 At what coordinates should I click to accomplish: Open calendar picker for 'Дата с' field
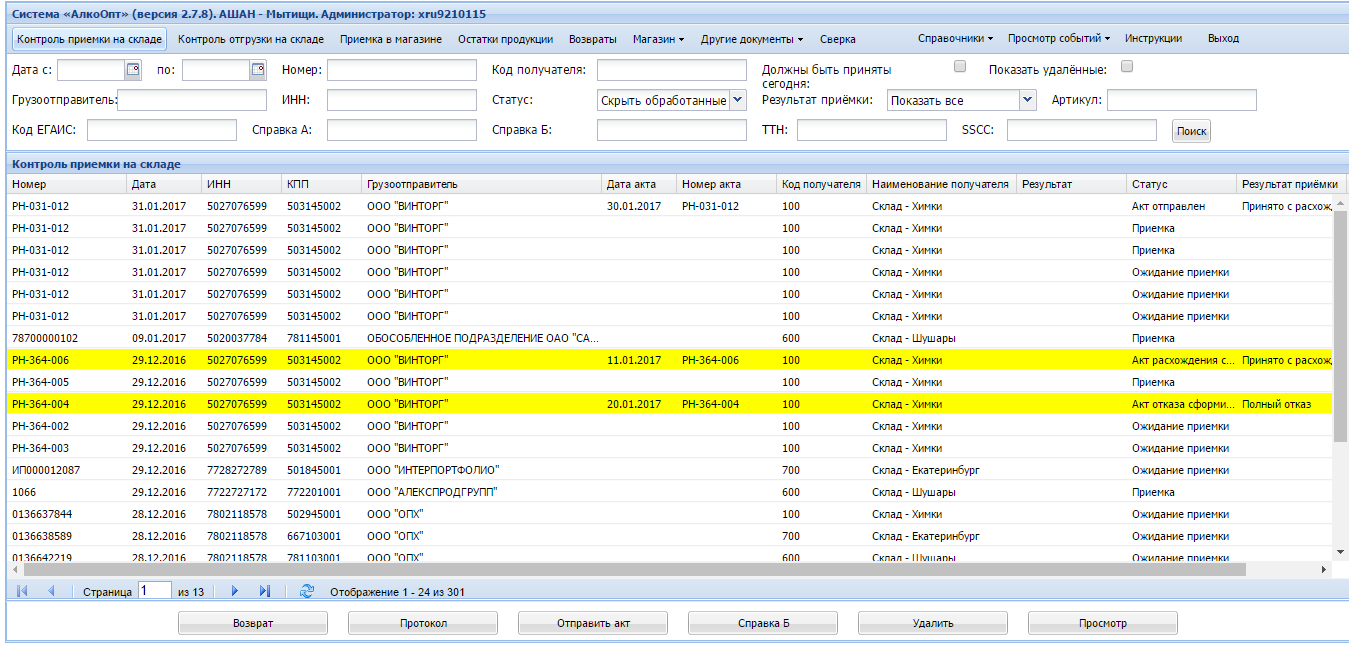[133, 70]
